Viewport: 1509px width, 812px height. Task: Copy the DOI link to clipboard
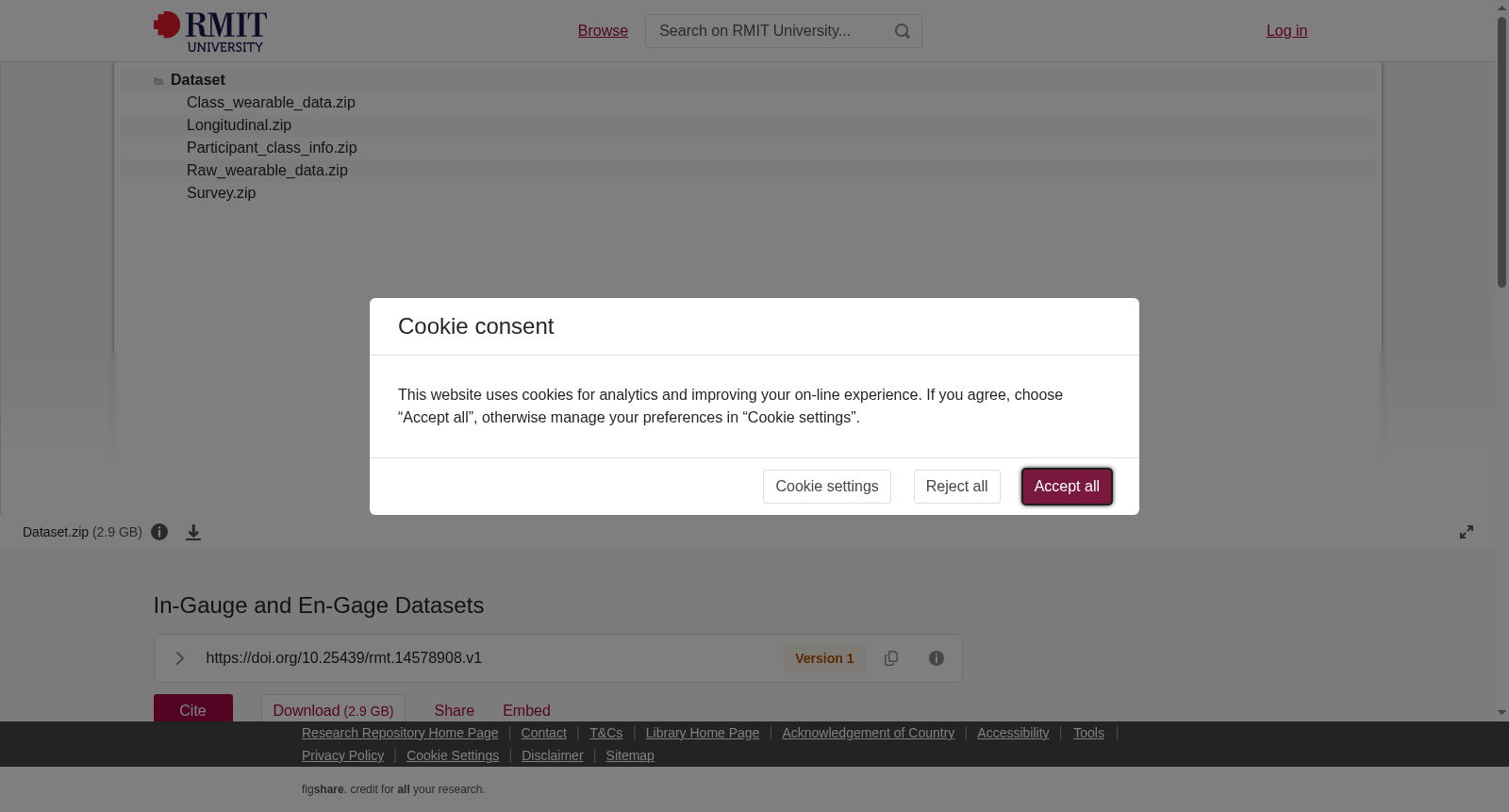(x=891, y=658)
